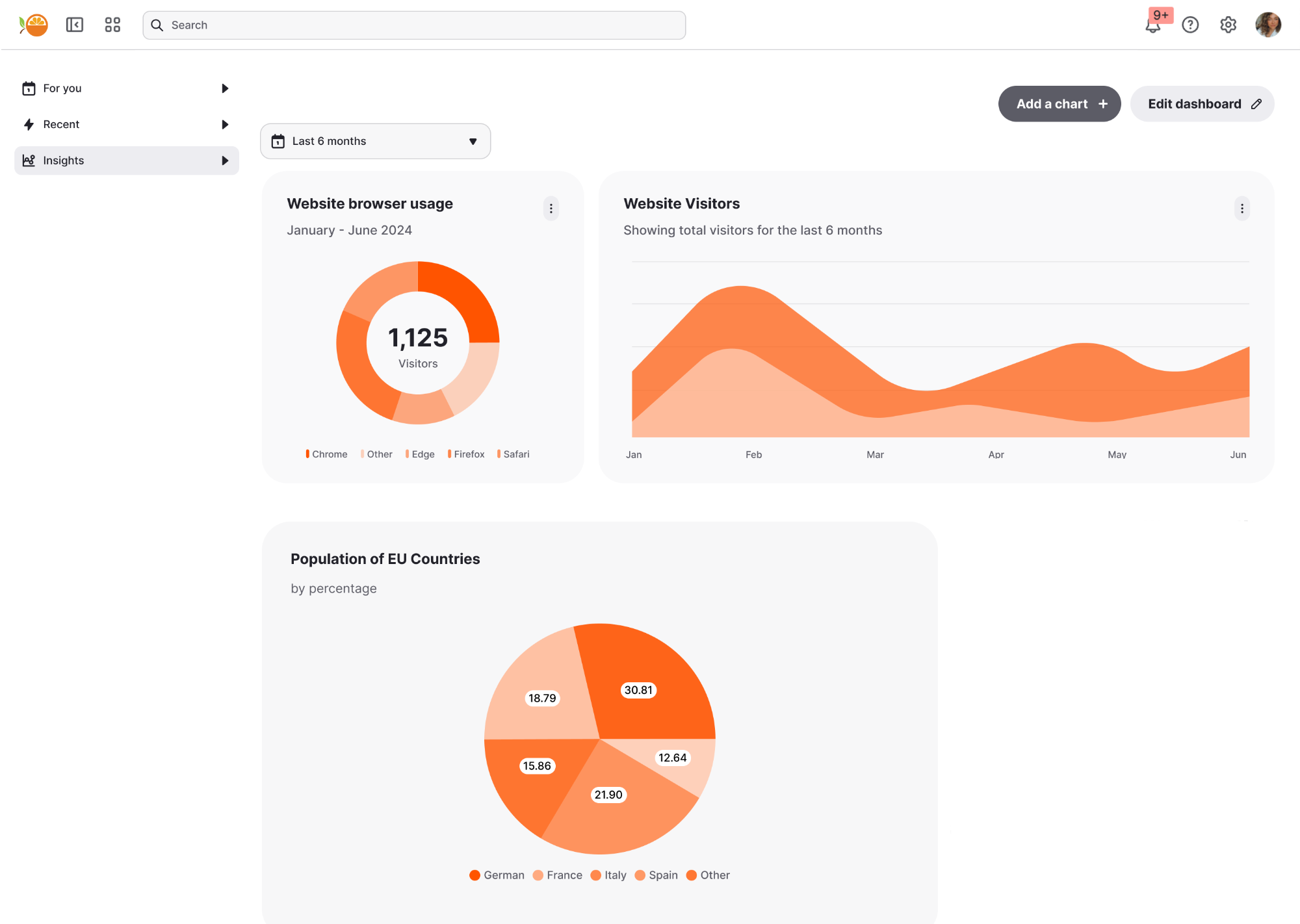Open the notifications bell
The image size is (1300, 924).
1152,25
